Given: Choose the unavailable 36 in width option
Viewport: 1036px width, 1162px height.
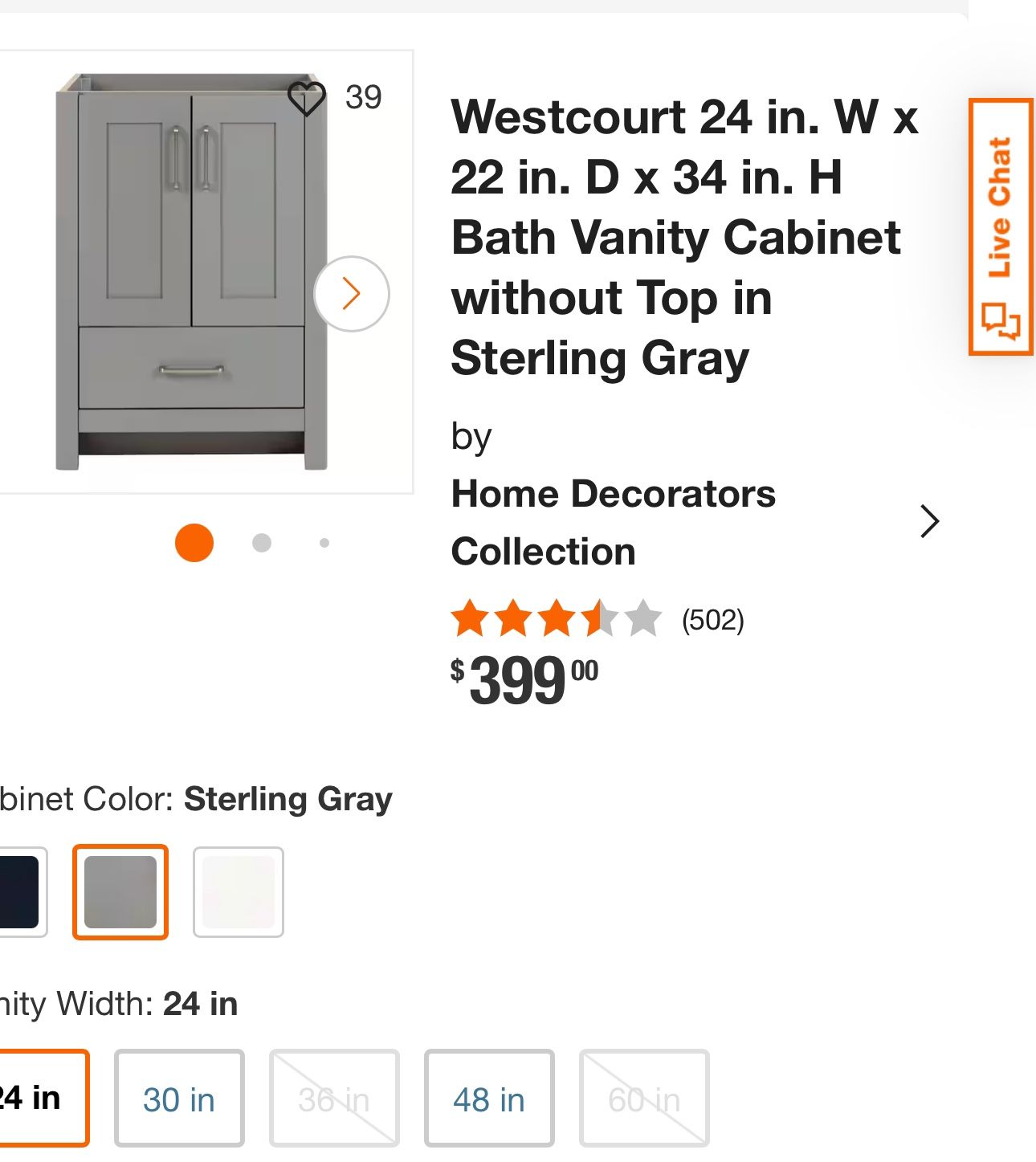Looking at the screenshot, I should [x=333, y=1098].
